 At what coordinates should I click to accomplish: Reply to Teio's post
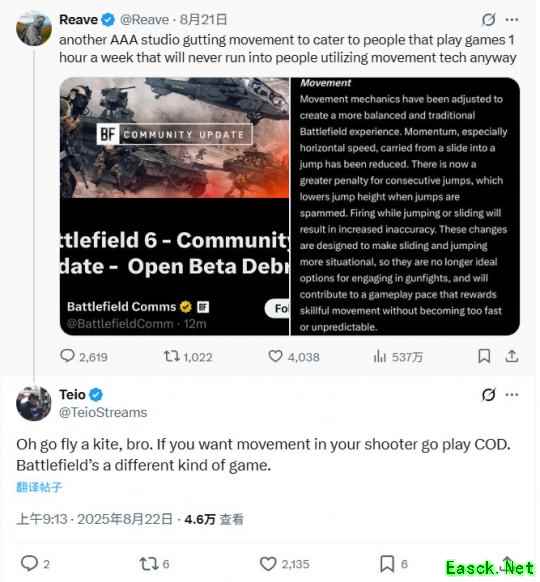pyautogui.click(x=29, y=563)
